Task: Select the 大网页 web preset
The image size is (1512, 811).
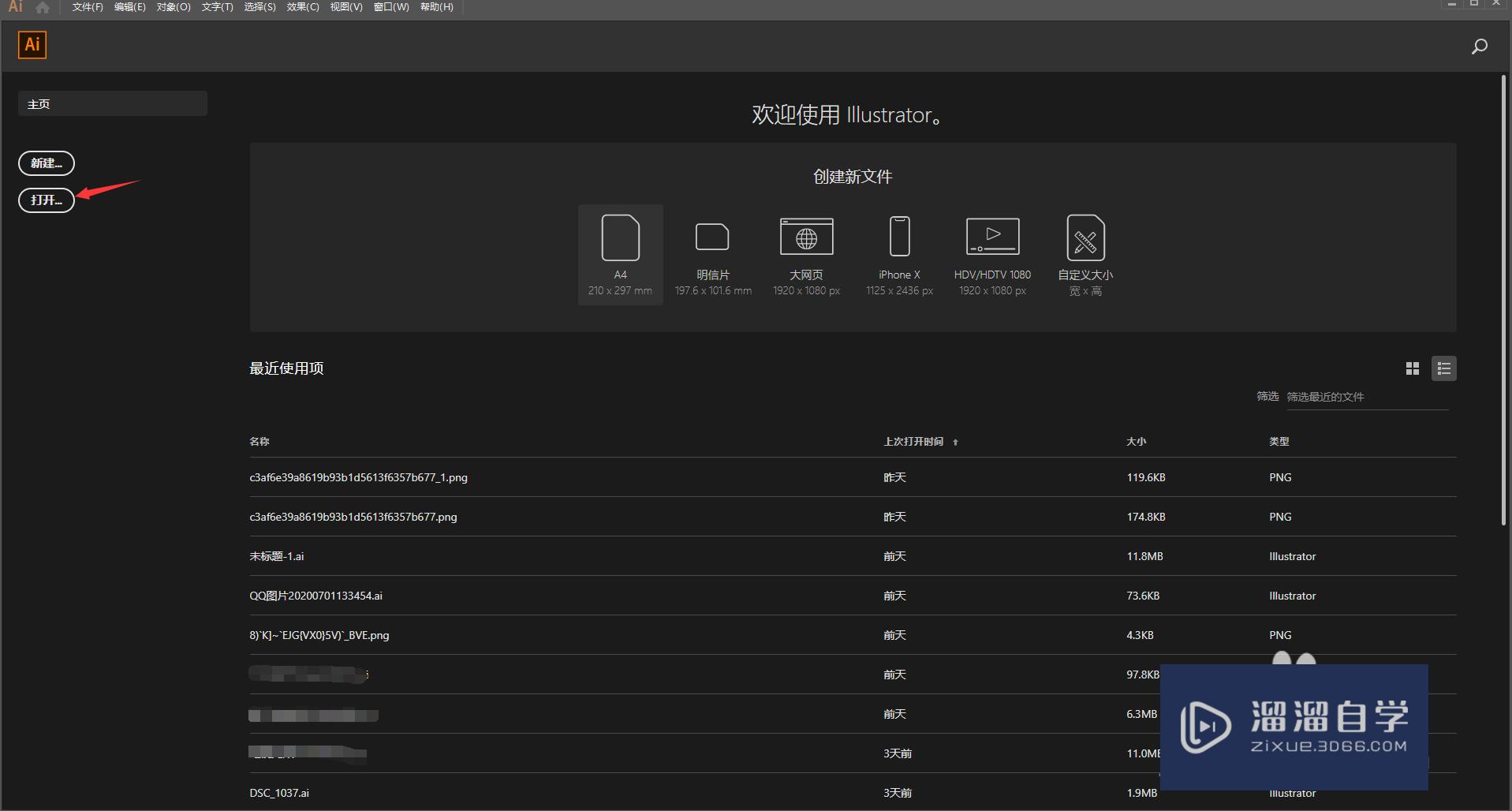Action: click(806, 255)
